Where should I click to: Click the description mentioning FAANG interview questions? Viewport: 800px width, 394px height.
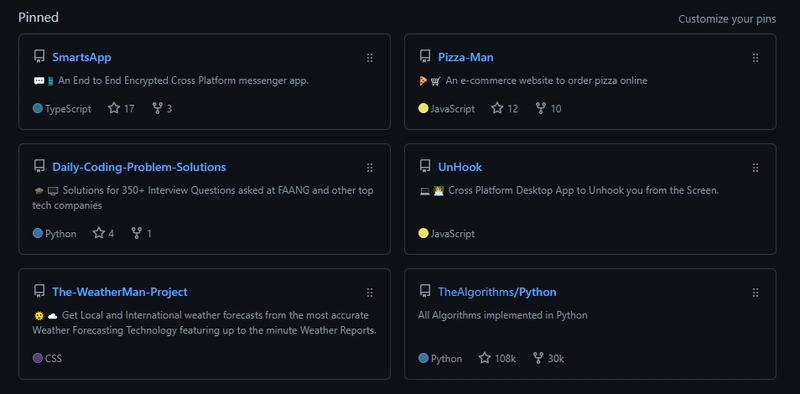(203, 198)
